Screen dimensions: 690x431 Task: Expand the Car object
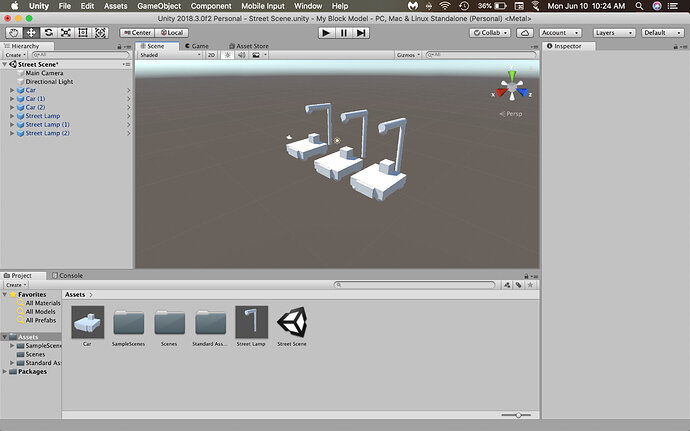pyautogui.click(x=12, y=90)
